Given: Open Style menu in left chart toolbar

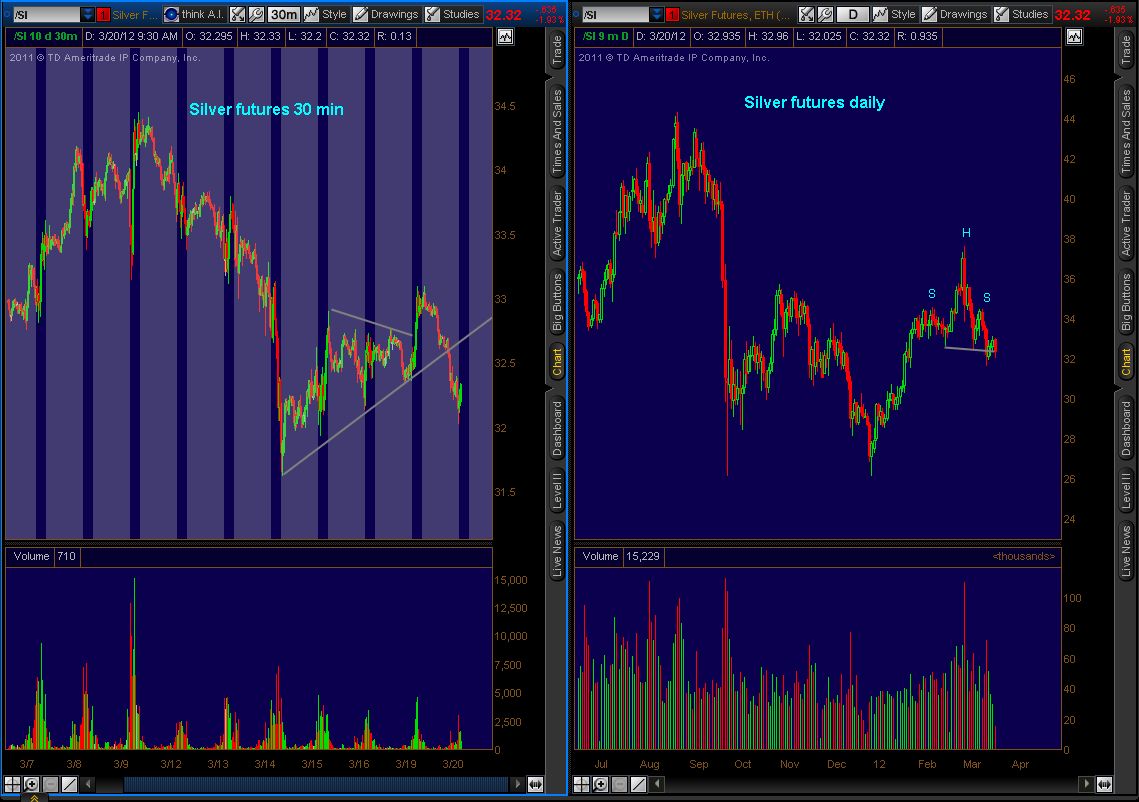Looking at the screenshot, I should click(325, 14).
